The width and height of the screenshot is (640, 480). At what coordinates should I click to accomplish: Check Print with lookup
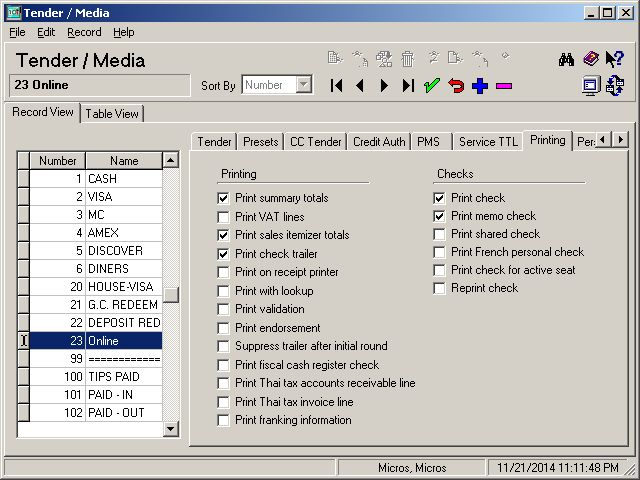223,291
